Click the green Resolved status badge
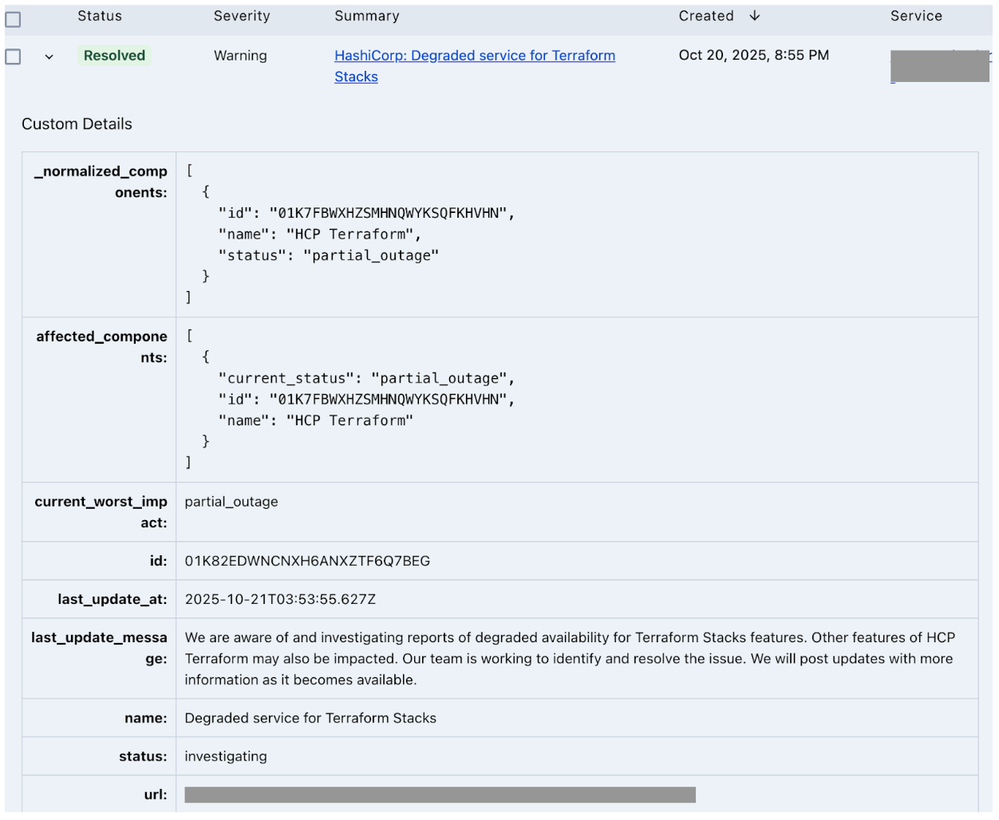This screenshot has width=999, height=820. (x=114, y=56)
